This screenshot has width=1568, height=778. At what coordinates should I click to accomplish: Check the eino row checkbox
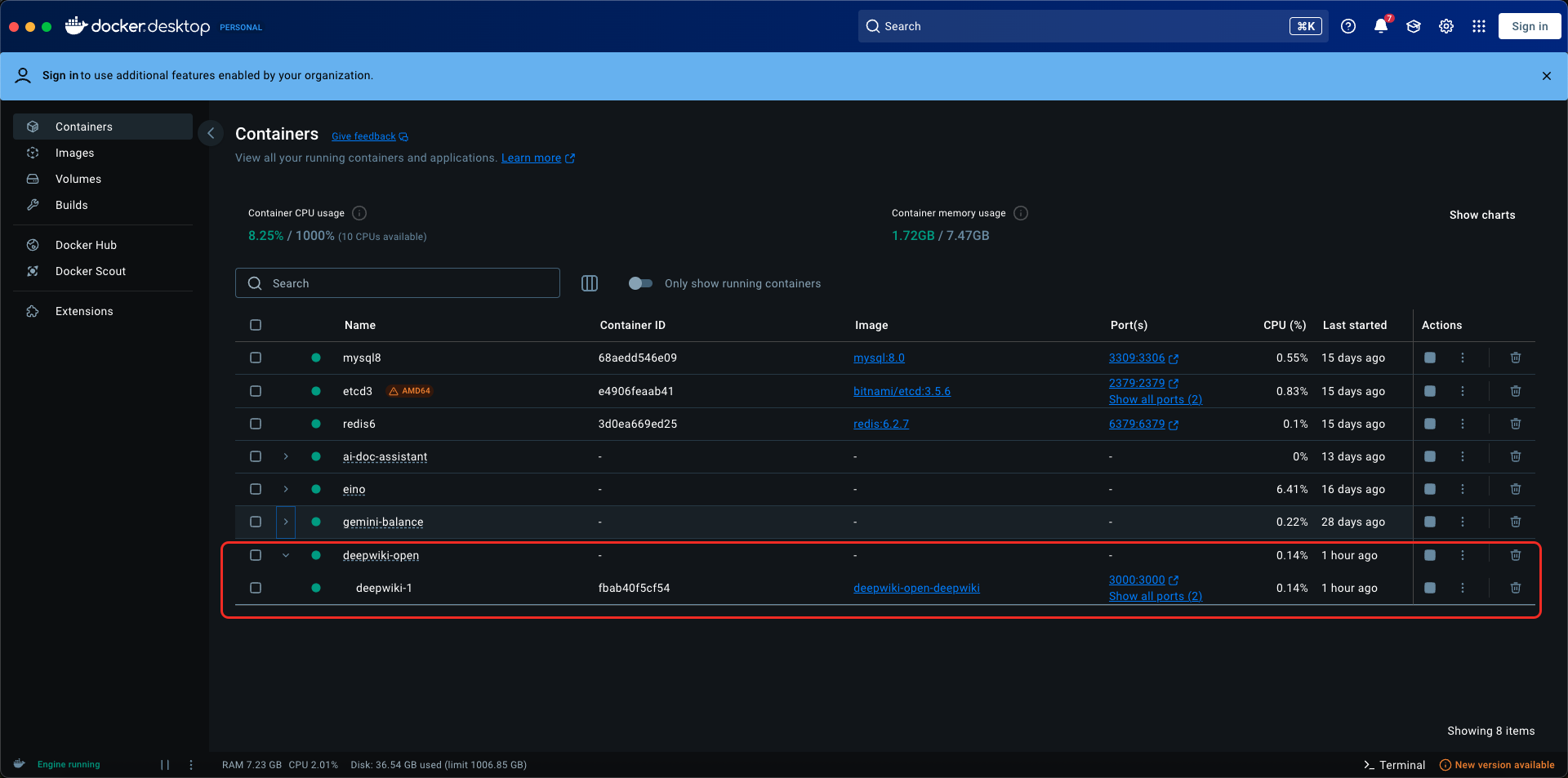point(256,489)
